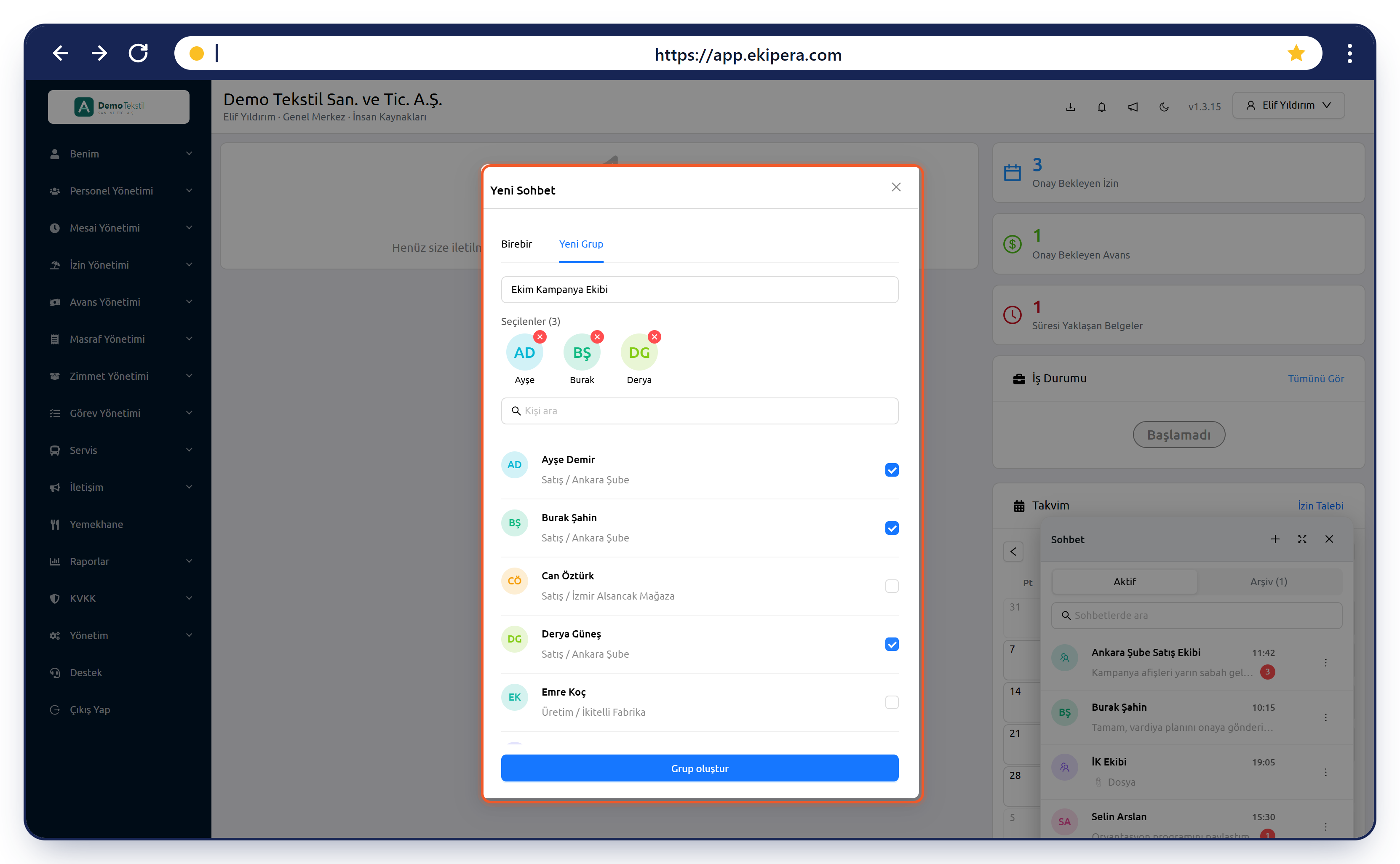This screenshot has height=864, width=1400.
Task: Click Başlamadı status button
Action: 1178,435
